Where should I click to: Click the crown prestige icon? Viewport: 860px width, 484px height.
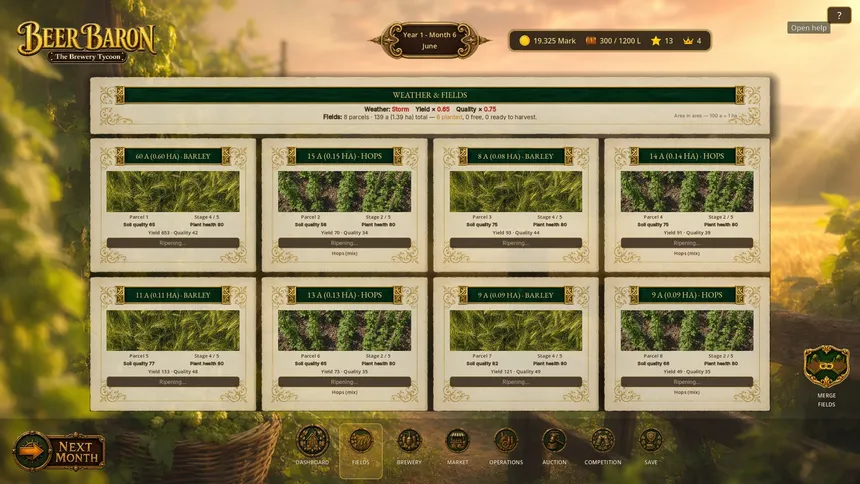[x=688, y=41]
